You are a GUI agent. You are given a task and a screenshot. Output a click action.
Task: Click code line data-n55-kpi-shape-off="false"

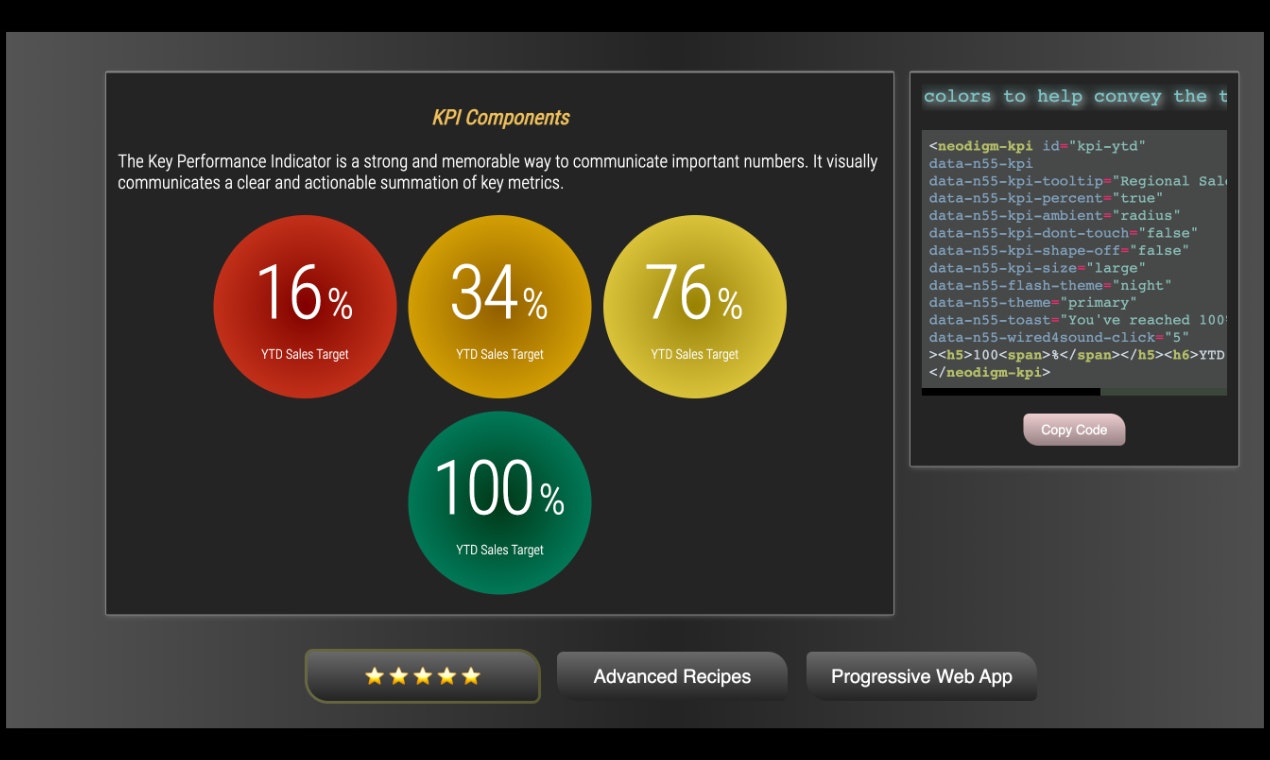[1059, 251]
